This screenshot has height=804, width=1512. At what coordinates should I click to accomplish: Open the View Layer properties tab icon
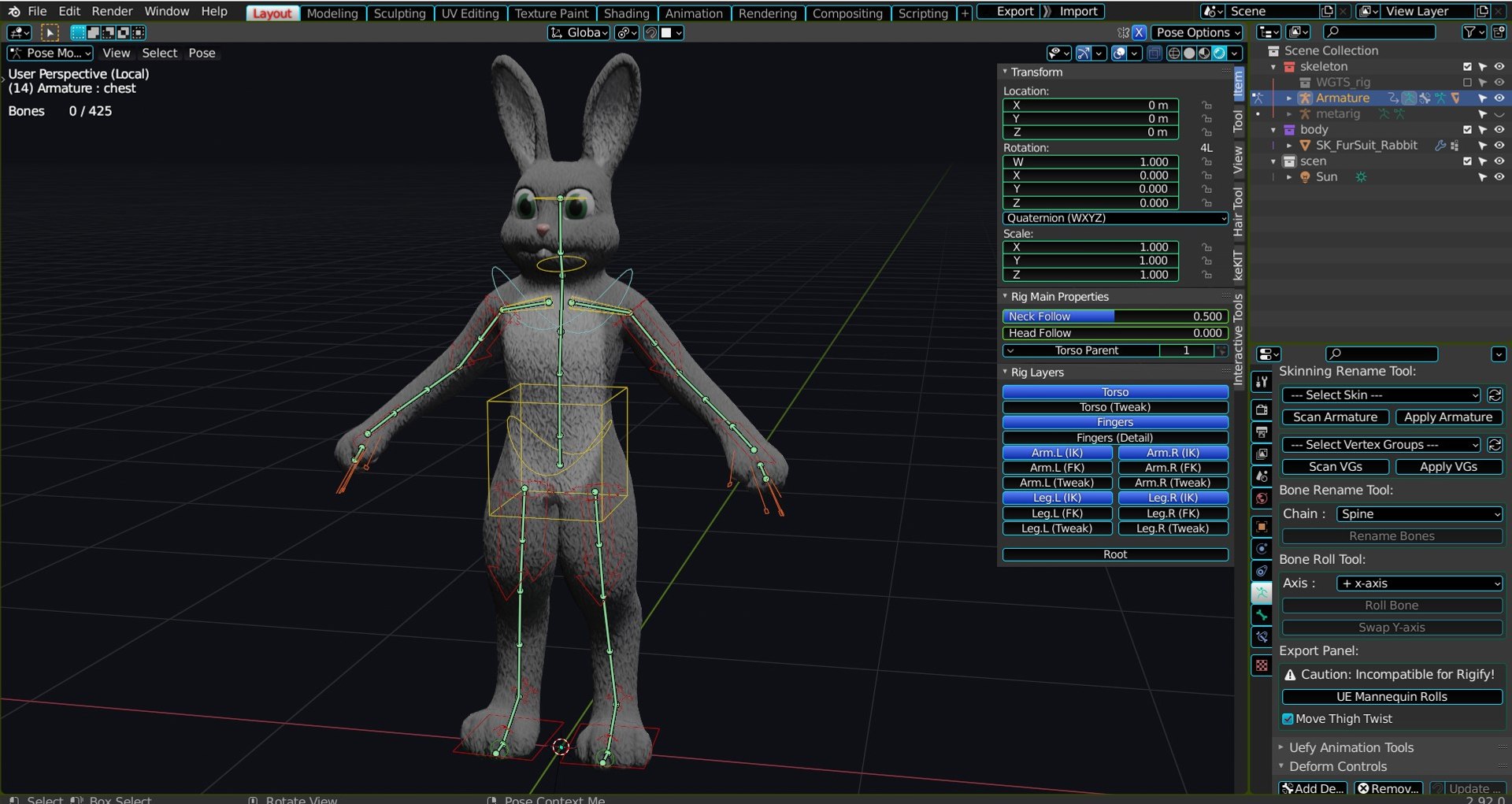(x=1262, y=454)
